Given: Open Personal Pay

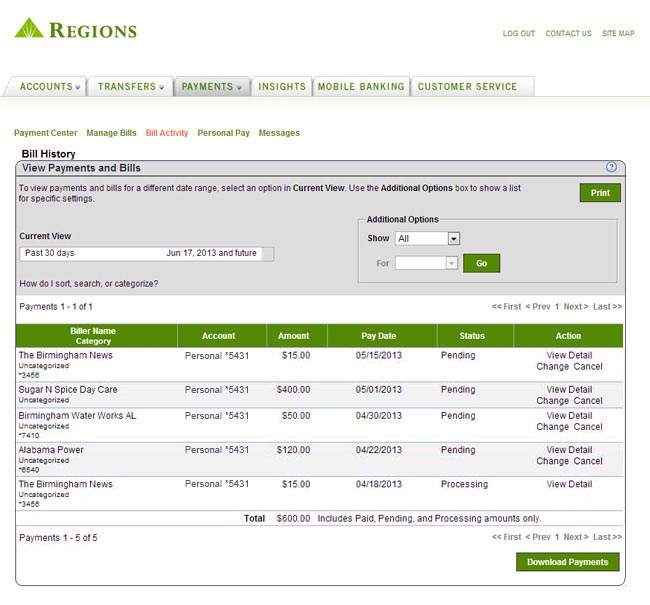Looking at the screenshot, I should (x=223, y=133).
